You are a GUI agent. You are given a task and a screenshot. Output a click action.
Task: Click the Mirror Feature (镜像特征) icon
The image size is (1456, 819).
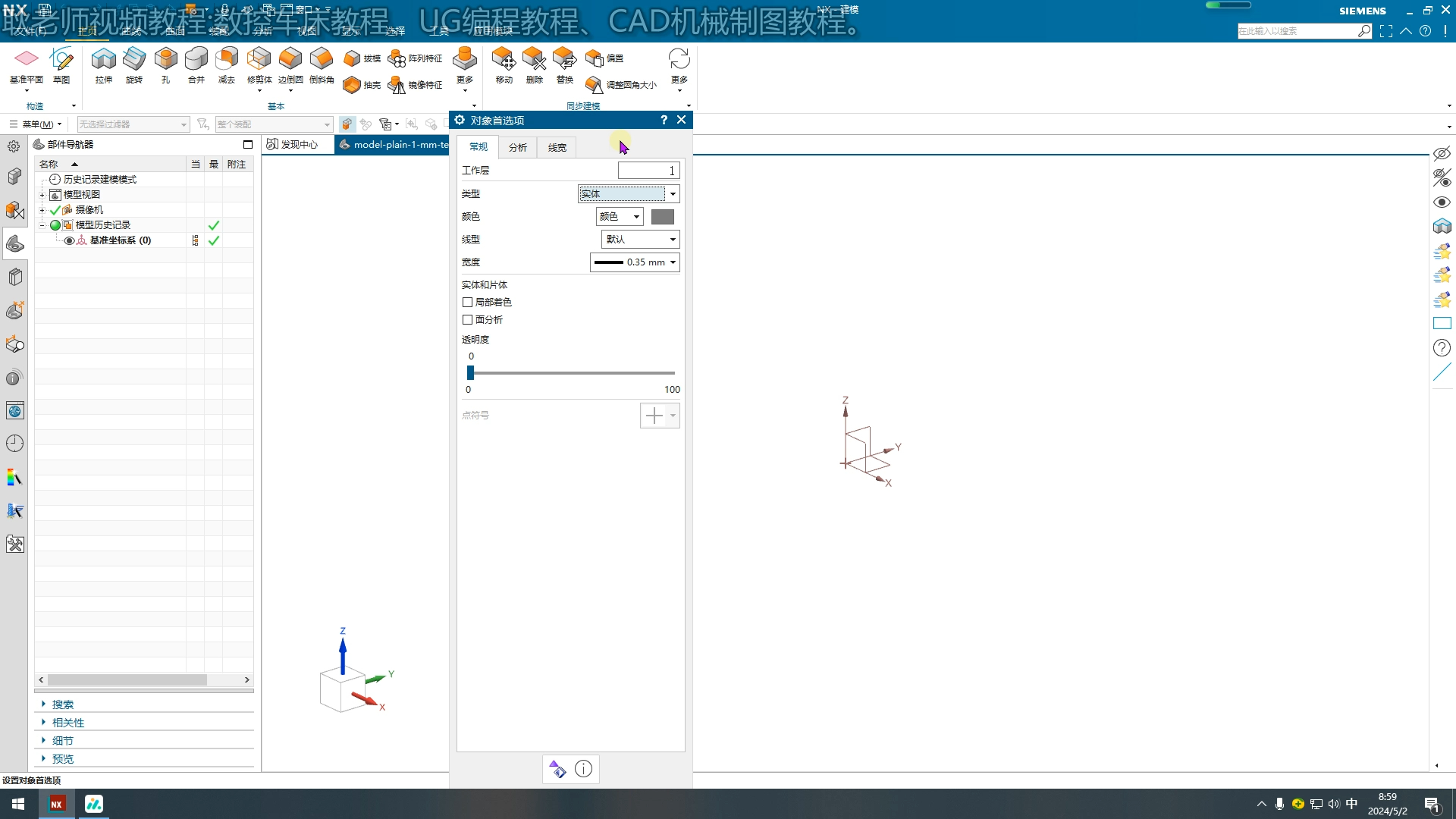click(x=397, y=85)
